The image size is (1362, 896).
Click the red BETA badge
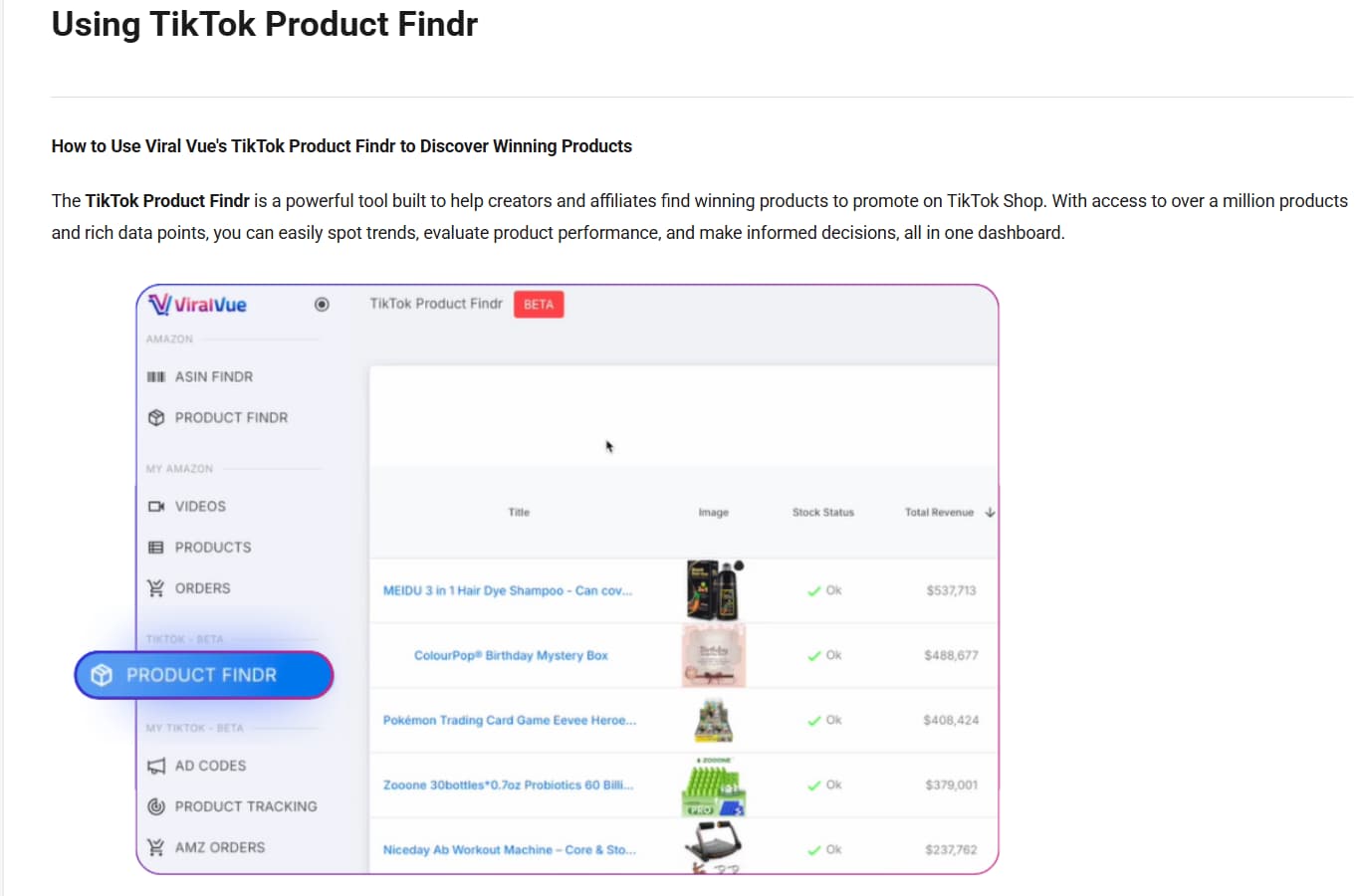click(539, 305)
